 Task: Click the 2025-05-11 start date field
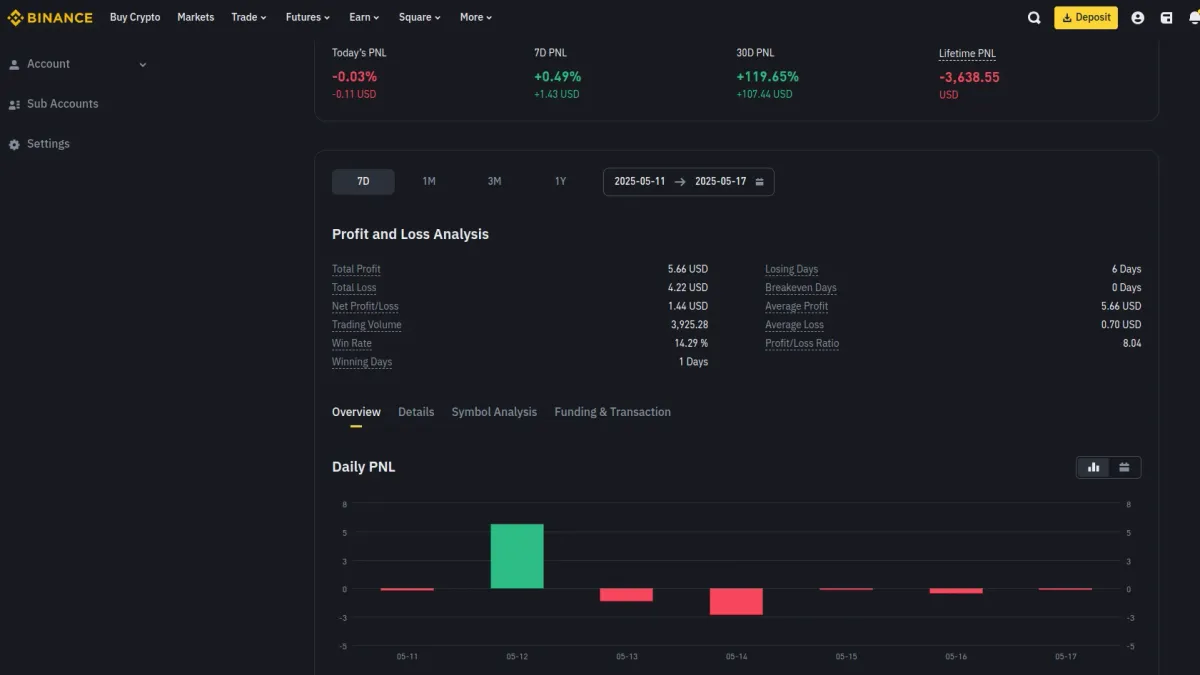tap(640, 182)
